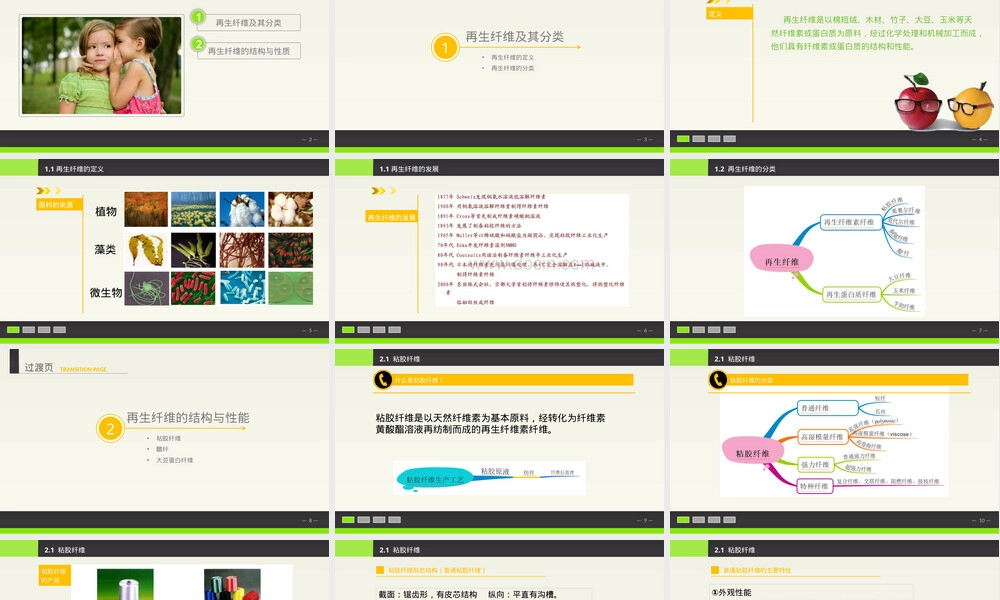The width and height of the screenshot is (1000, 600).
Task: Click yellow chevron arrows above 再生纤维的发展 label
Action: (384, 191)
